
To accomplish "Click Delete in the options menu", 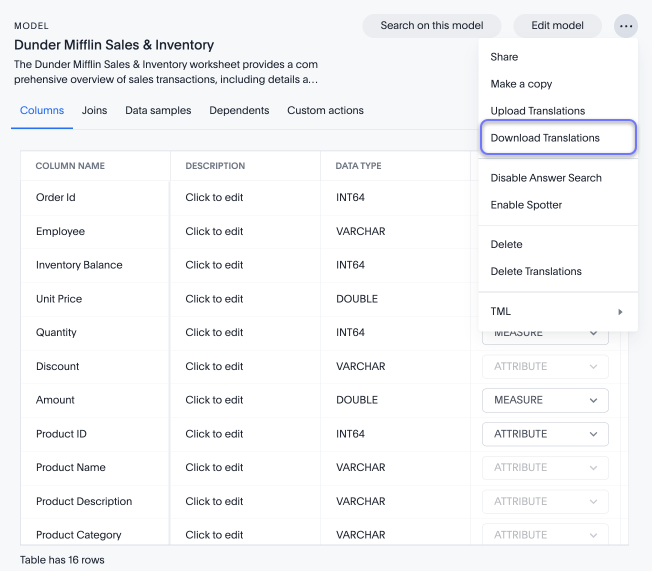I will coord(506,245).
